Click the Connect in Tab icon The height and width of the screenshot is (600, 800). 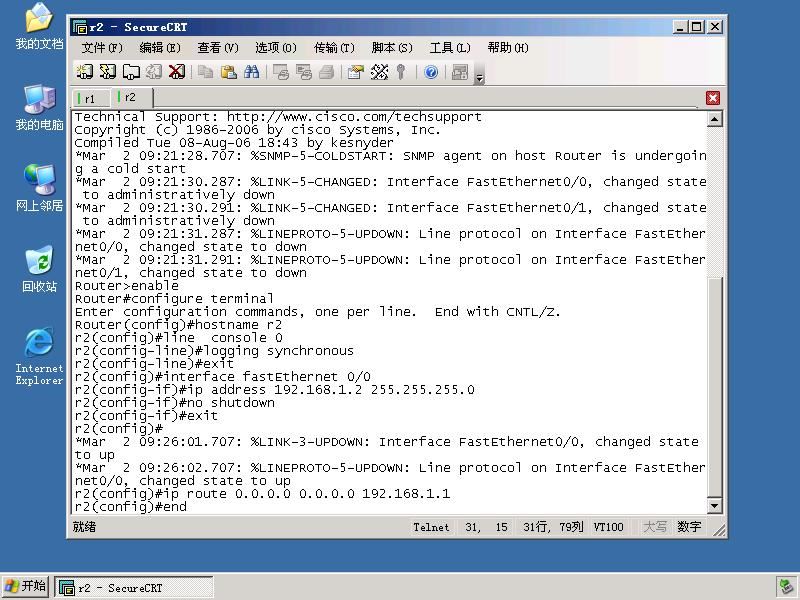(x=131, y=72)
